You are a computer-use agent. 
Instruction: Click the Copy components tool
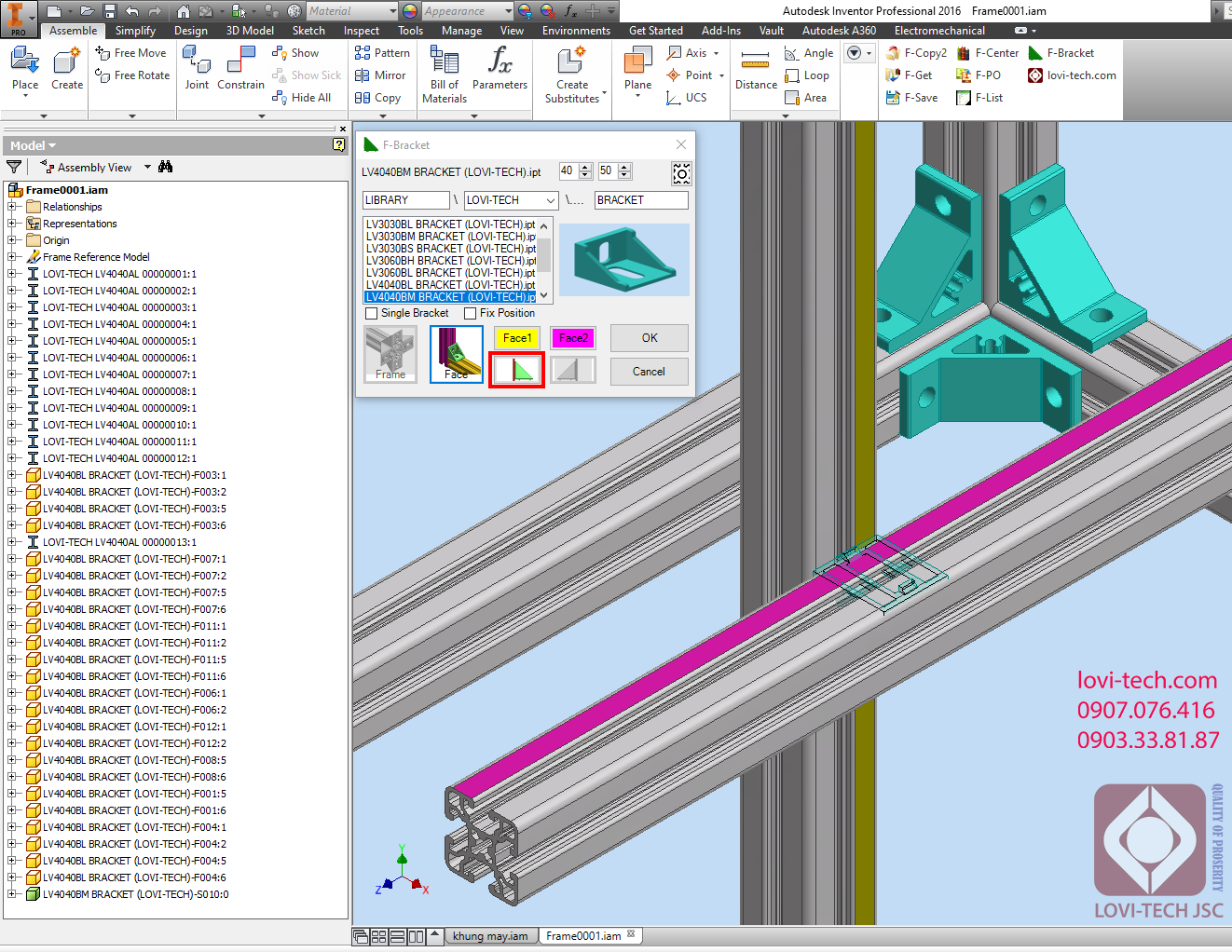(x=377, y=98)
